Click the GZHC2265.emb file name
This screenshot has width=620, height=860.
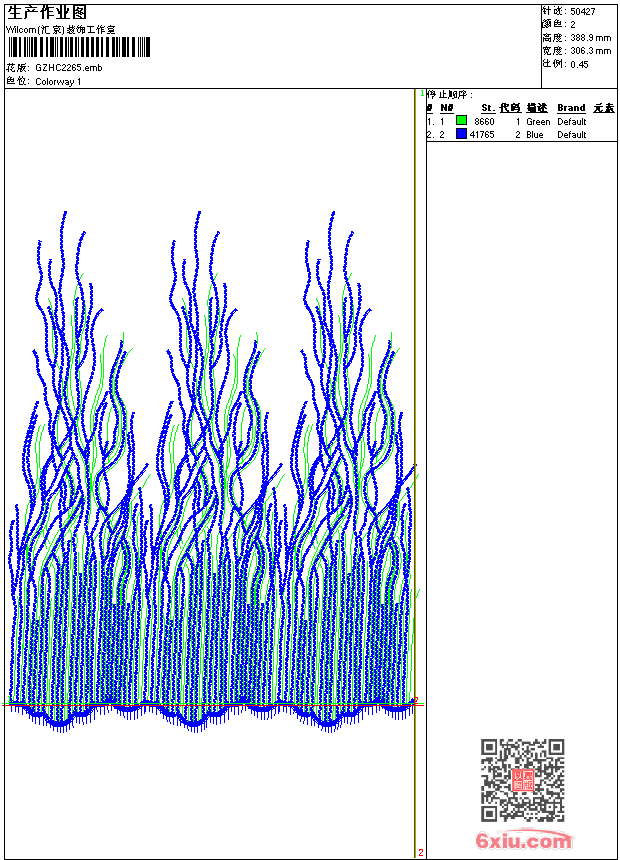[x=69, y=68]
